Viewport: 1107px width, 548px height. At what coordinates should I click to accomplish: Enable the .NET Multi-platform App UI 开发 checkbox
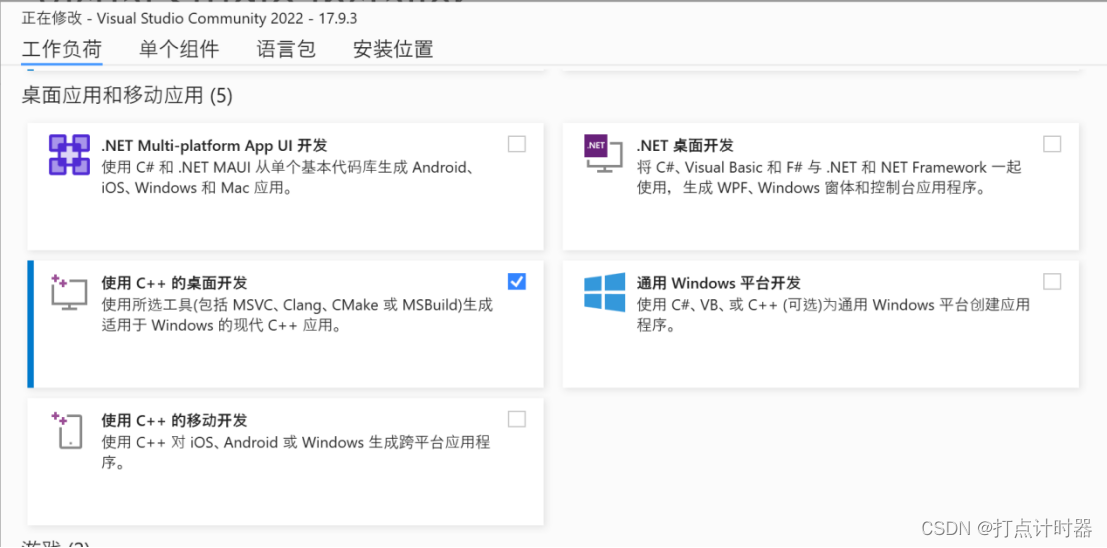pos(517,144)
